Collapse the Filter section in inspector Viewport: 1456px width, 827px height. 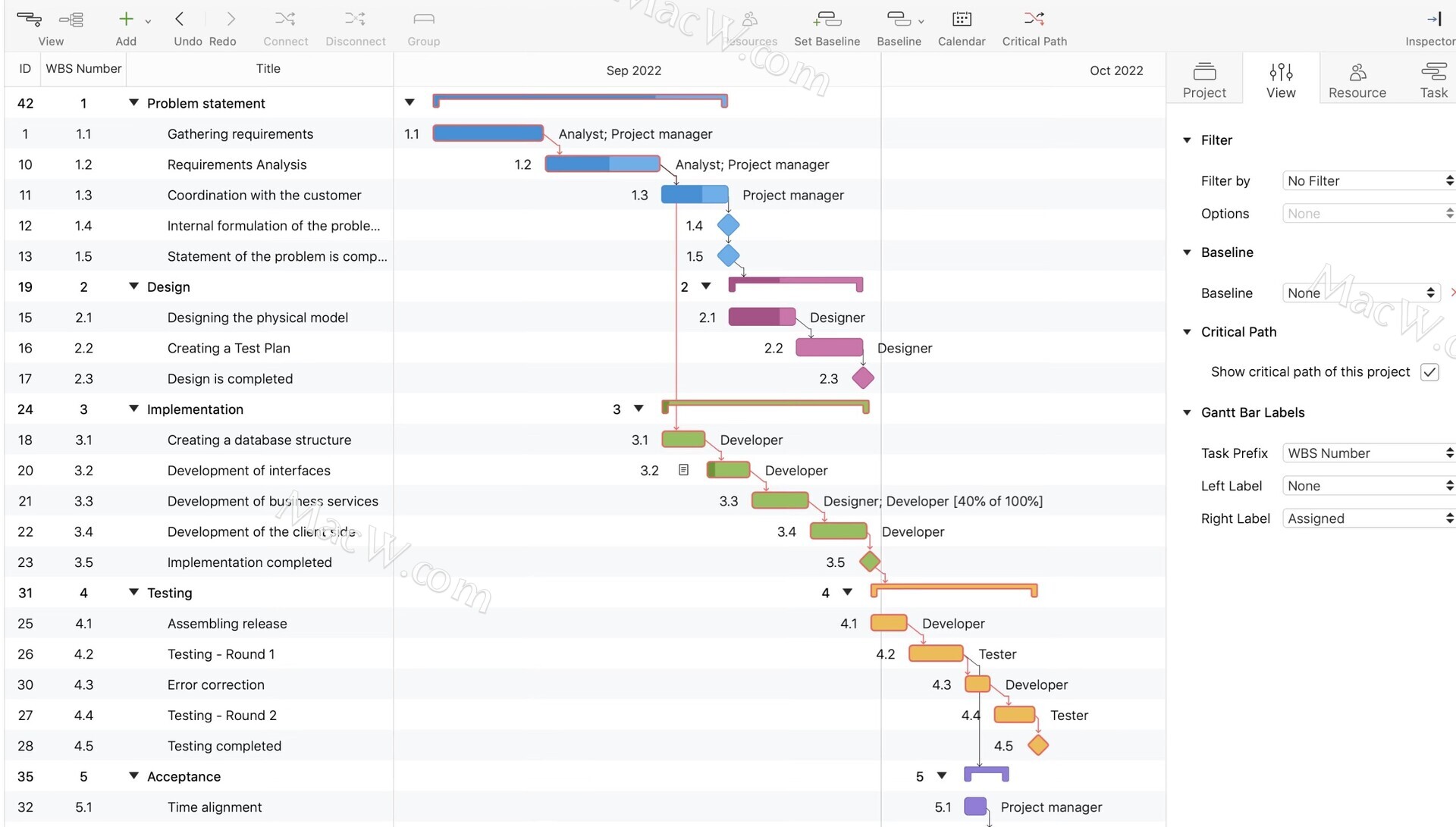(x=1187, y=140)
